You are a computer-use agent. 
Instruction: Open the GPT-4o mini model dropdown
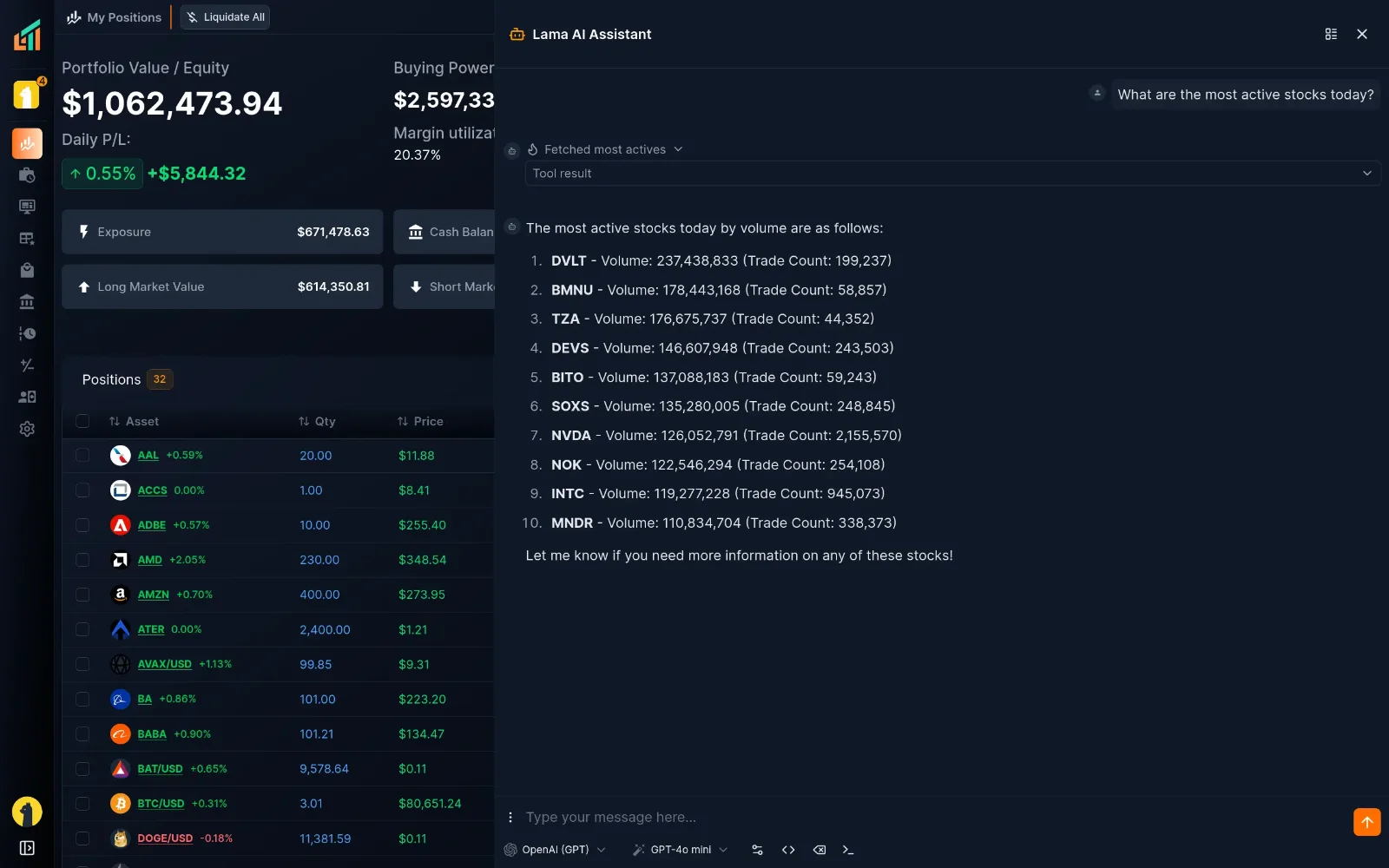pyautogui.click(x=681, y=850)
